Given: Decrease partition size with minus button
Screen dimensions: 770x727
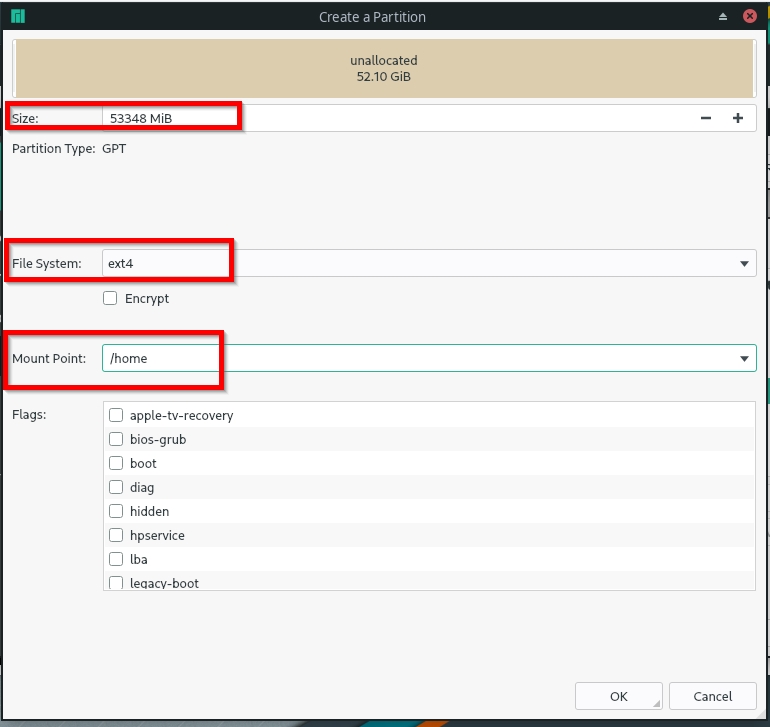Looking at the screenshot, I should [706, 118].
